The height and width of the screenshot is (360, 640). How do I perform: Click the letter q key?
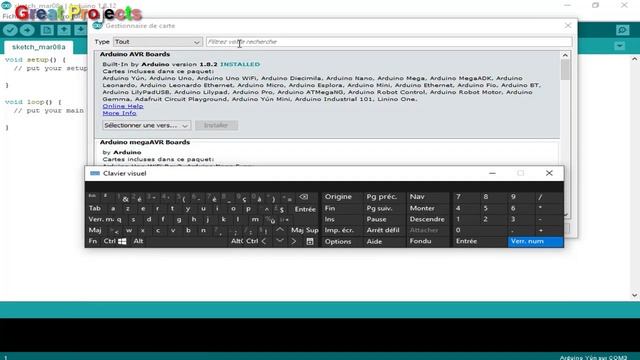[119, 219]
